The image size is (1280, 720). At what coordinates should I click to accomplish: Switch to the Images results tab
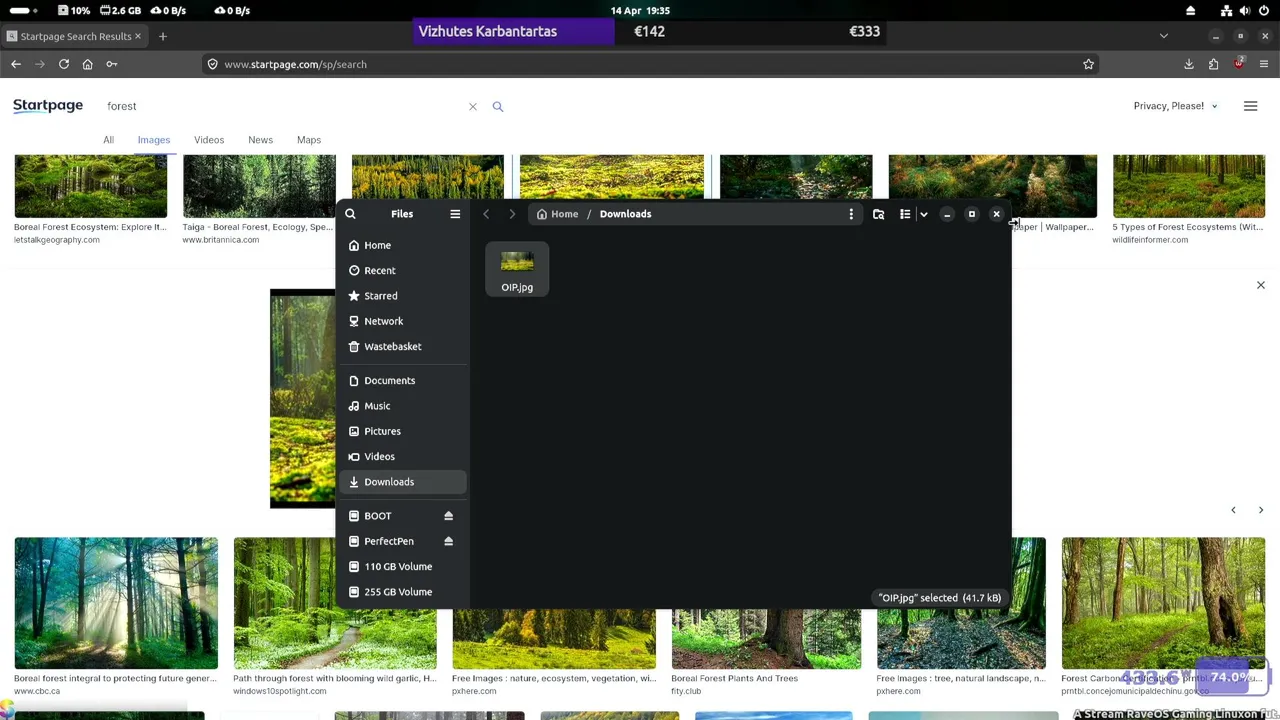pos(154,140)
